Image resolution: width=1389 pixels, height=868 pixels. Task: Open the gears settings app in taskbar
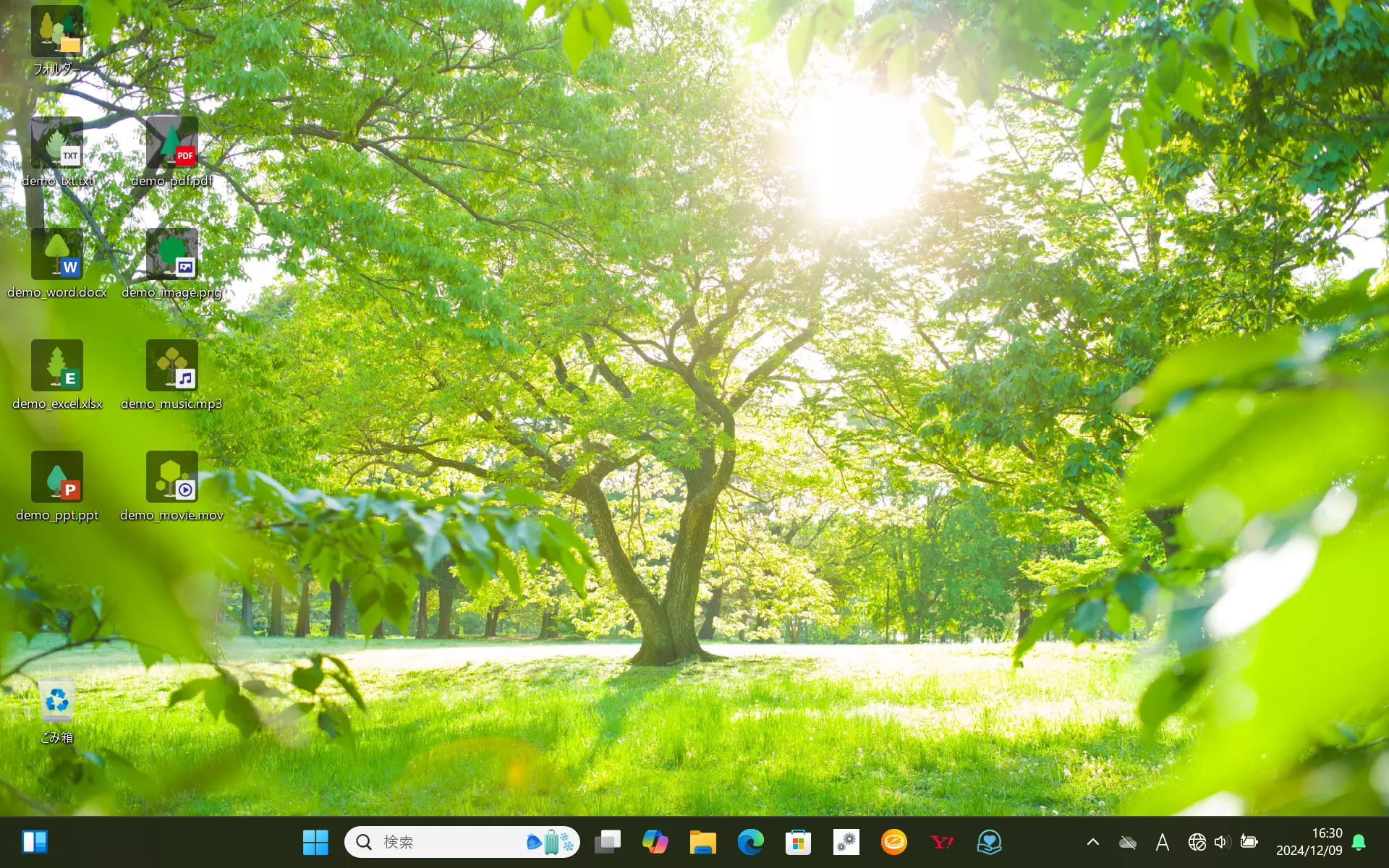click(x=846, y=842)
